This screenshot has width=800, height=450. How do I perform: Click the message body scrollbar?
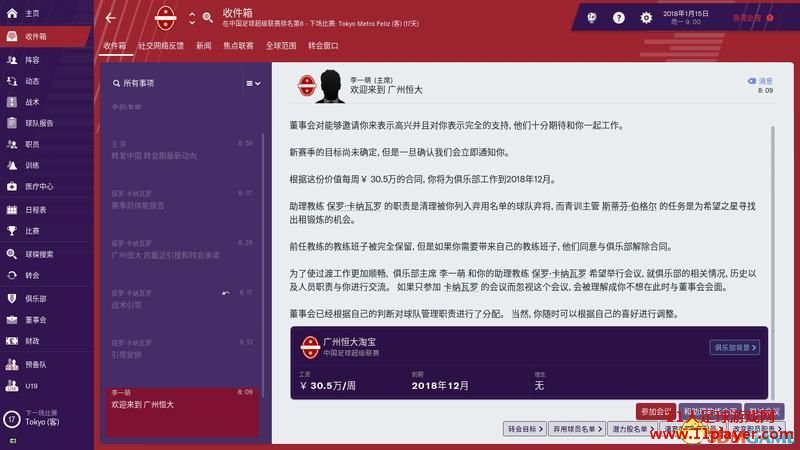[x=772, y=263]
